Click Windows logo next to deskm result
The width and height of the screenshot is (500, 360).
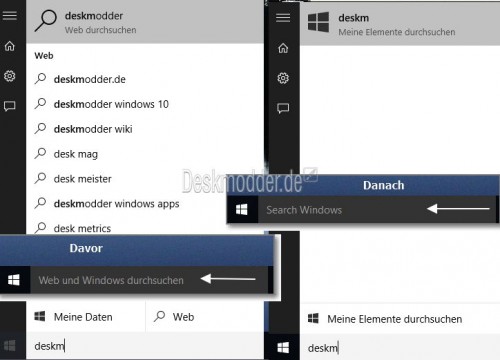click(x=318, y=22)
